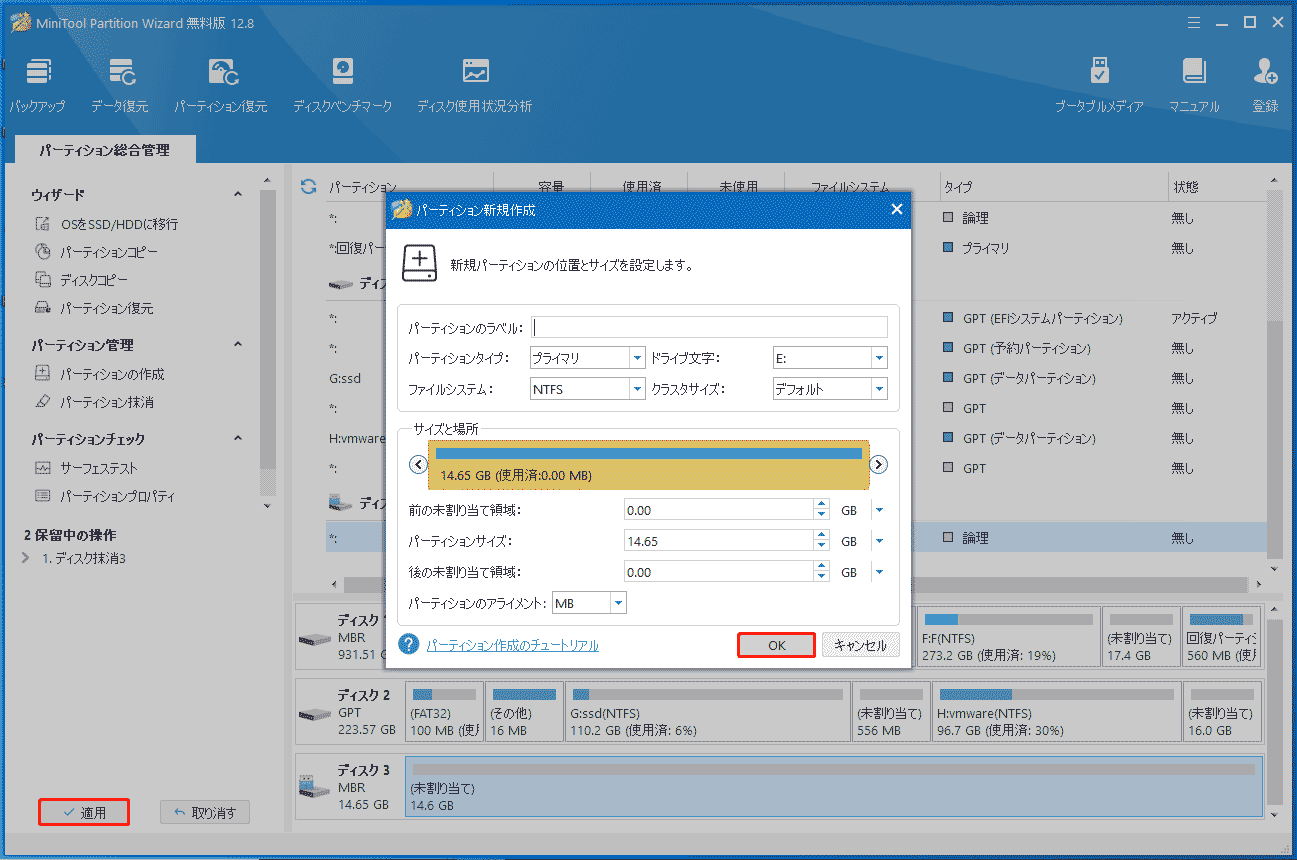Click the 後の未割り当て領域 value field
1297x860 pixels.
tap(718, 572)
